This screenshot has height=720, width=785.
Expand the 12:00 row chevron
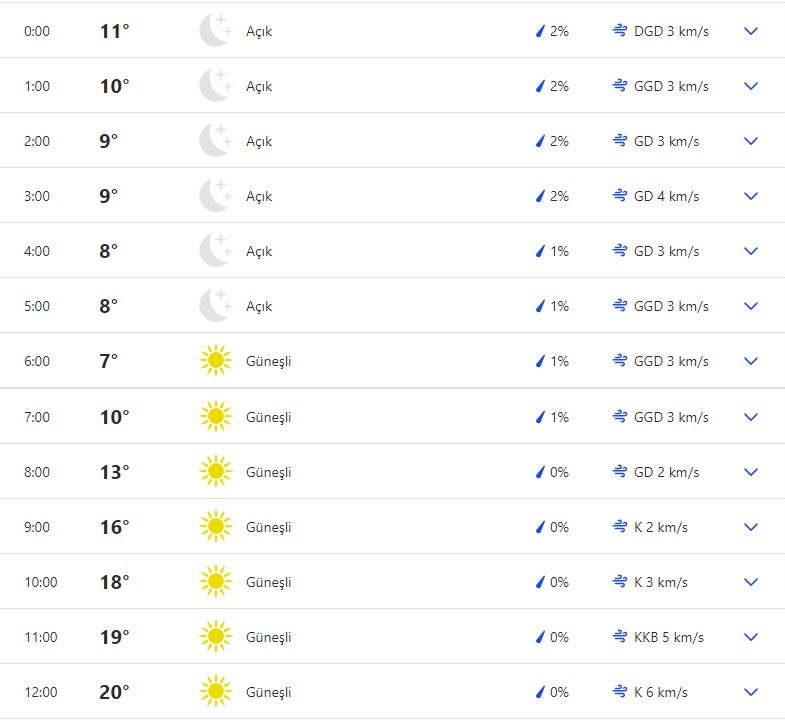(752, 692)
